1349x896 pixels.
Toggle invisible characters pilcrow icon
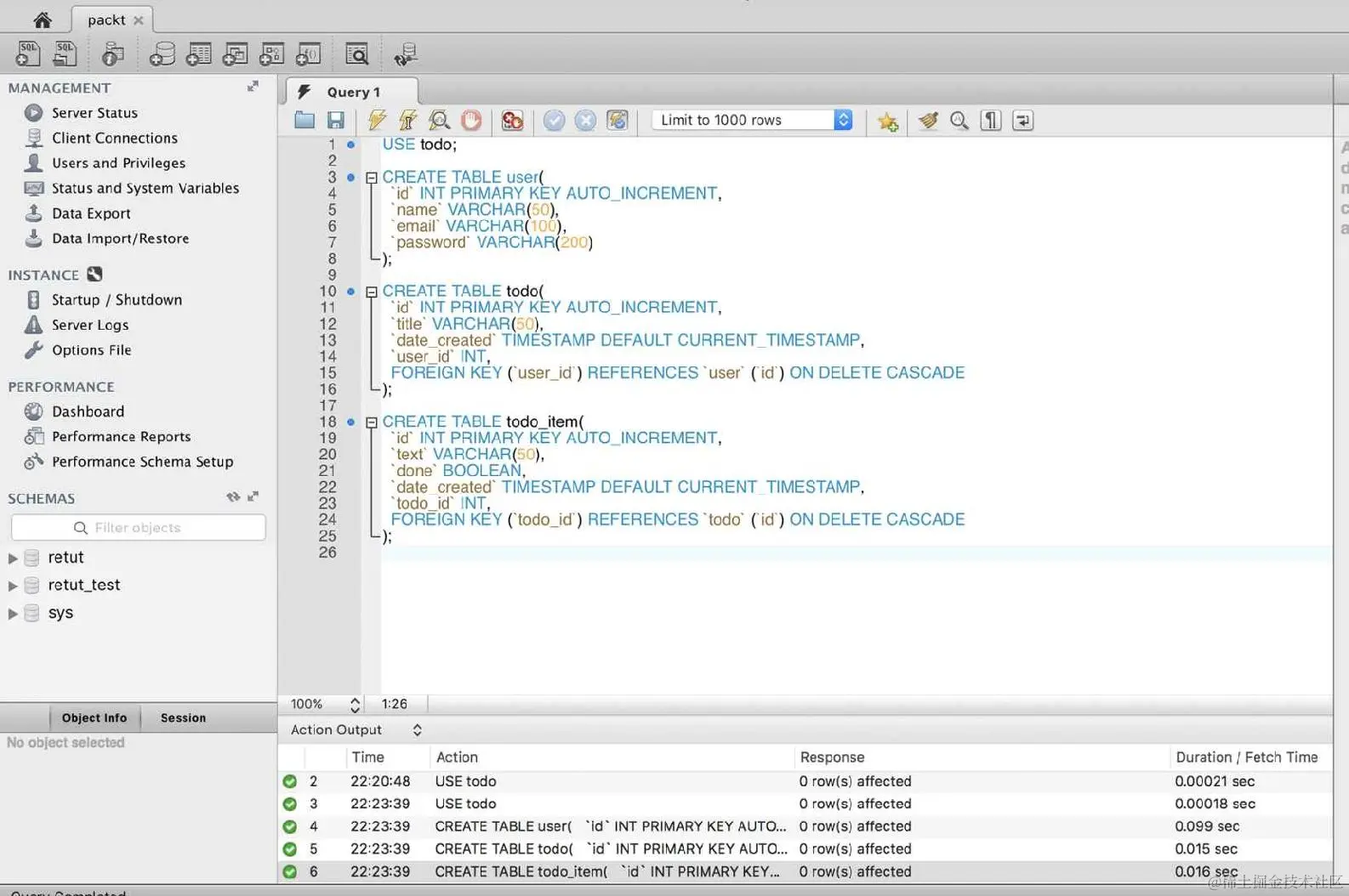click(991, 120)
